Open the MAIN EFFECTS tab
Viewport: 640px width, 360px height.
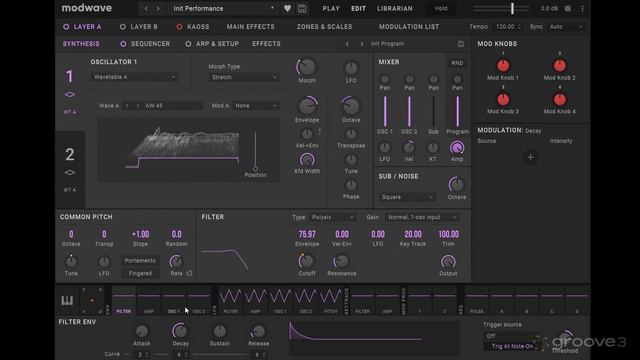point(251,27)
